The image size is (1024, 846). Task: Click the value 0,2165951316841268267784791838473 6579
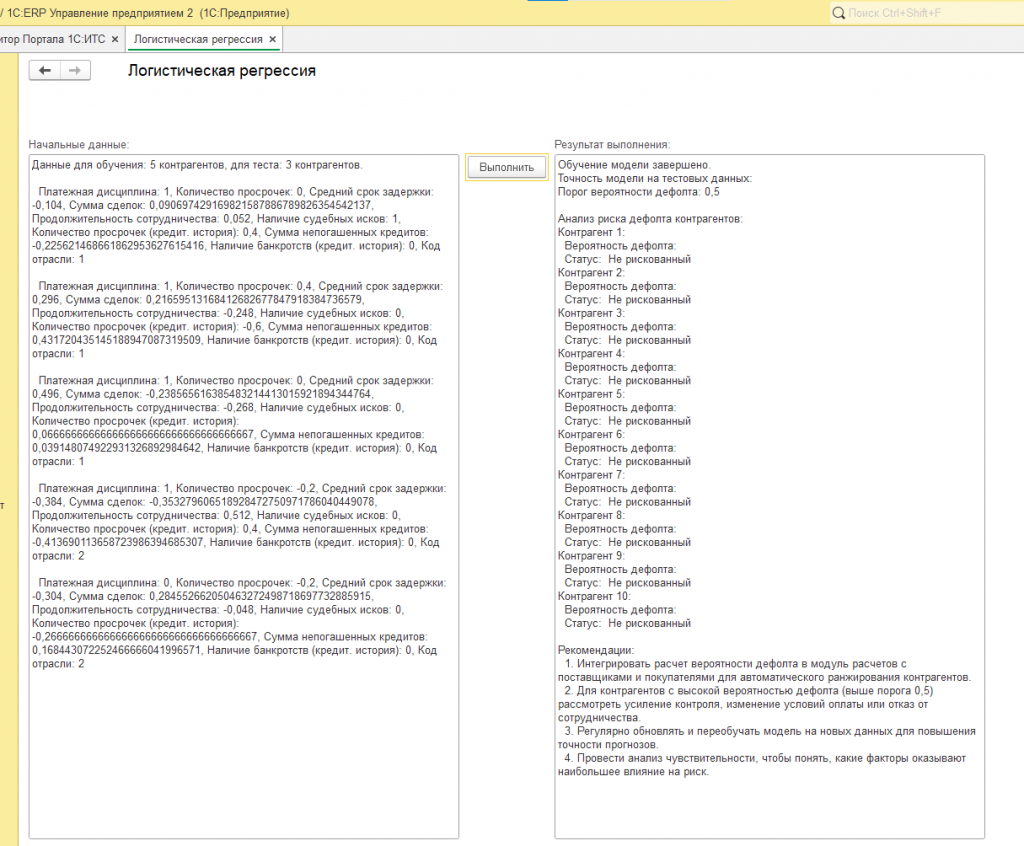coord(254,300)
